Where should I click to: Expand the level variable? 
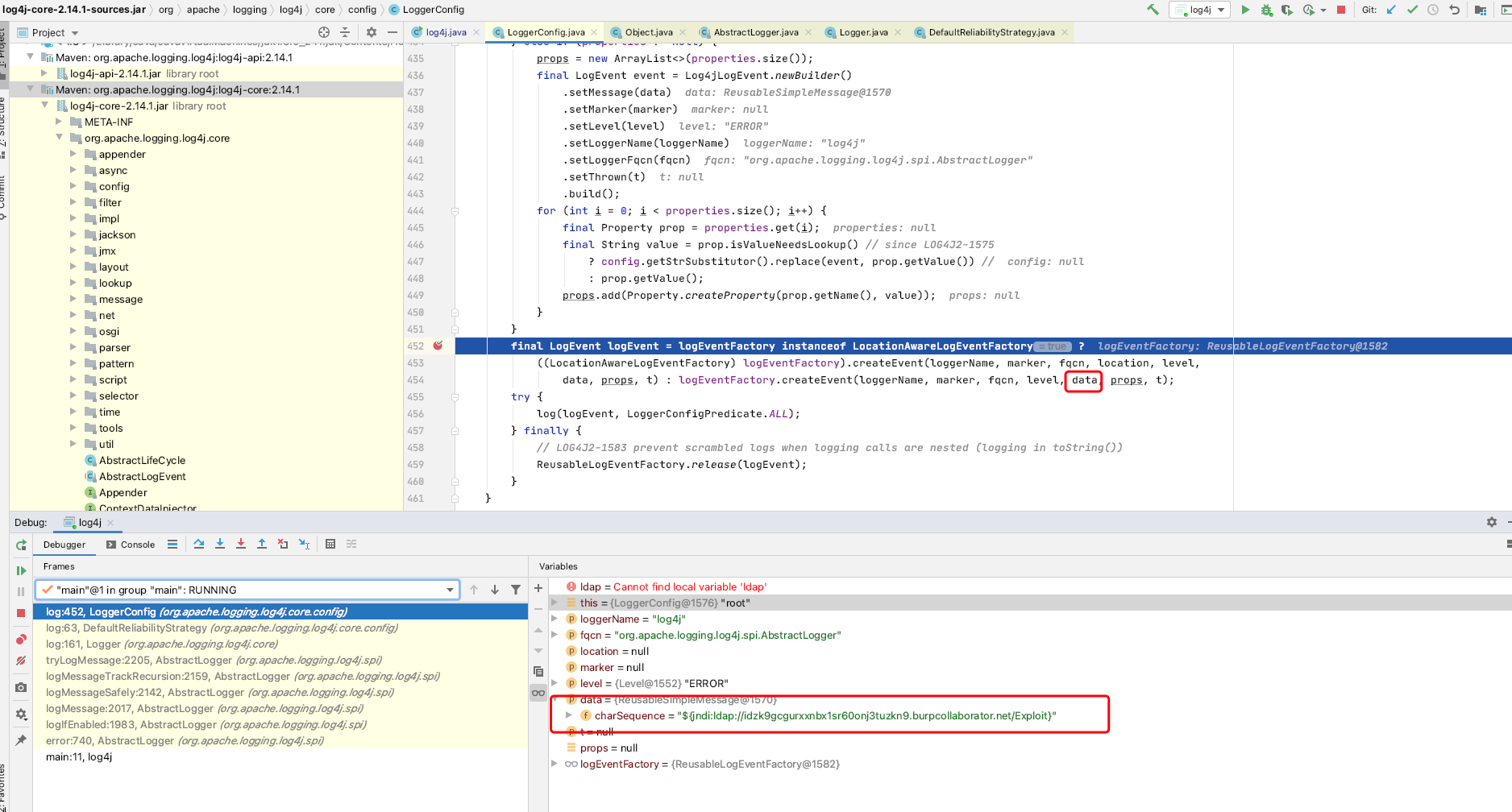pos(554,683)
